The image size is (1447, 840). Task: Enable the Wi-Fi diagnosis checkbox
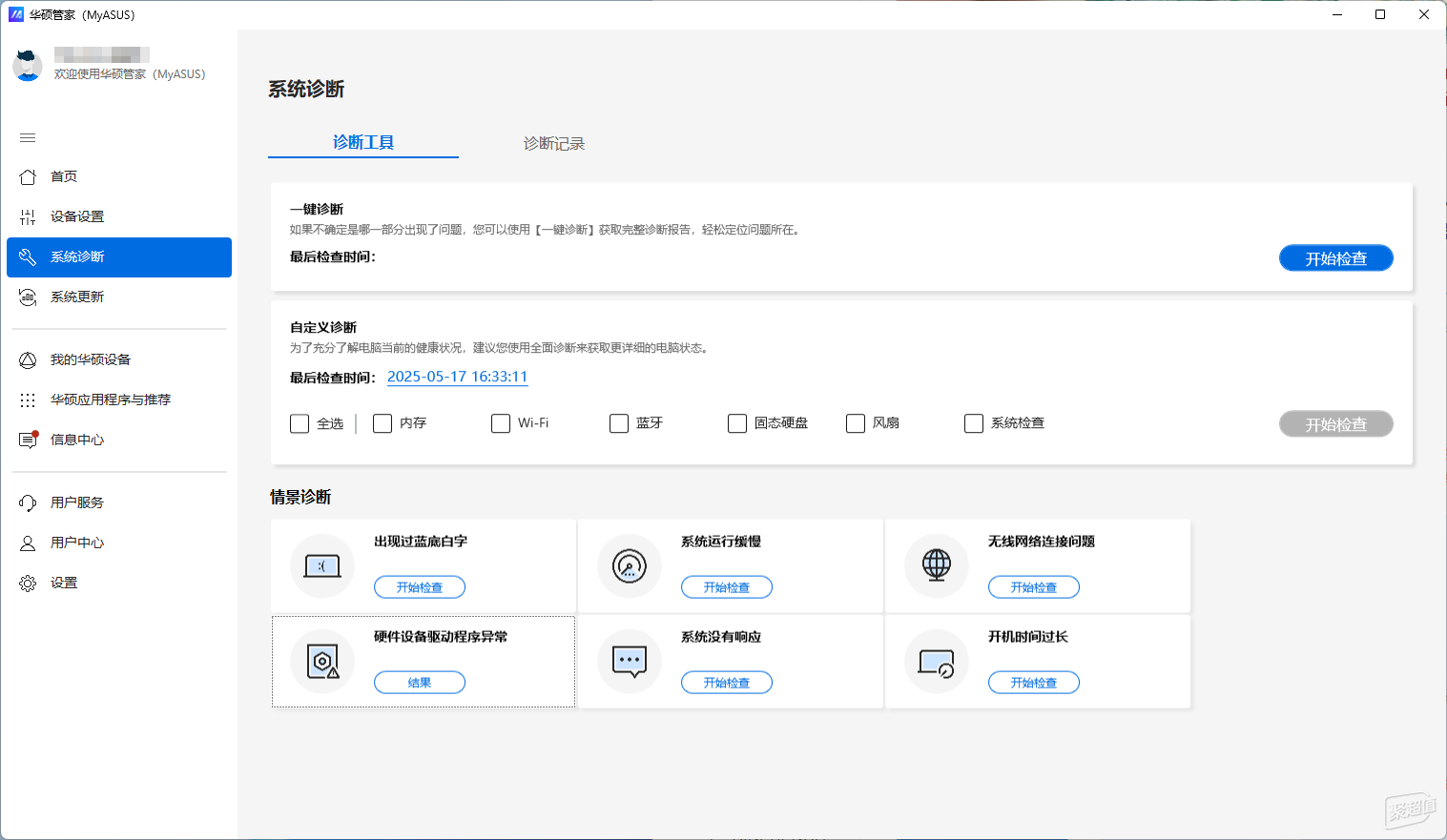pos(501,423)
